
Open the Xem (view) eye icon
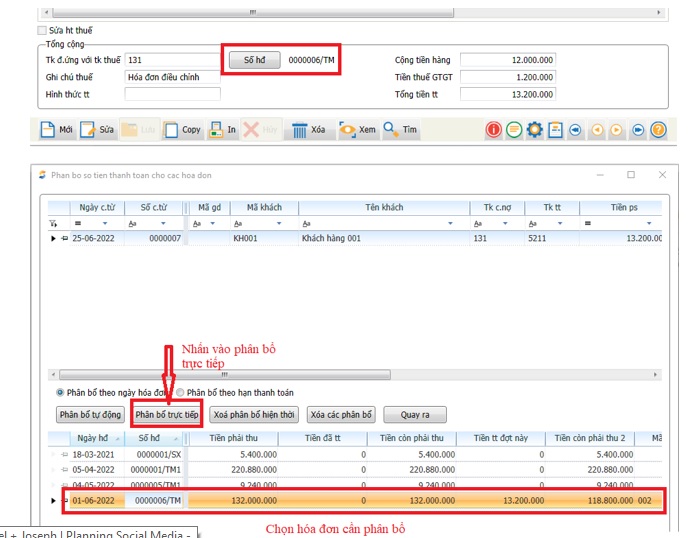coord(347,130)
